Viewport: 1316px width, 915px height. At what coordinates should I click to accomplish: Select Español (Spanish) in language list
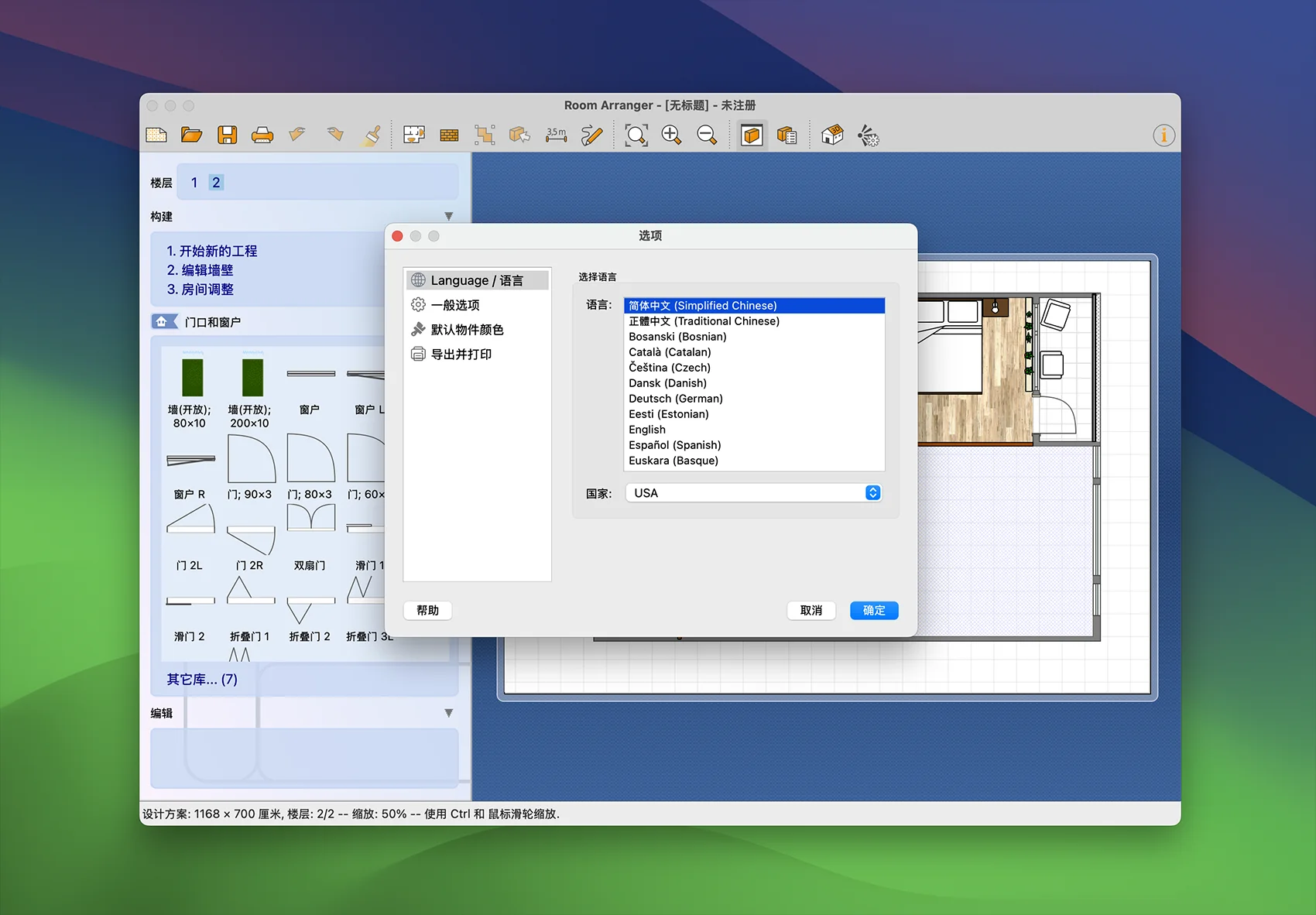(x=754, y=445)
